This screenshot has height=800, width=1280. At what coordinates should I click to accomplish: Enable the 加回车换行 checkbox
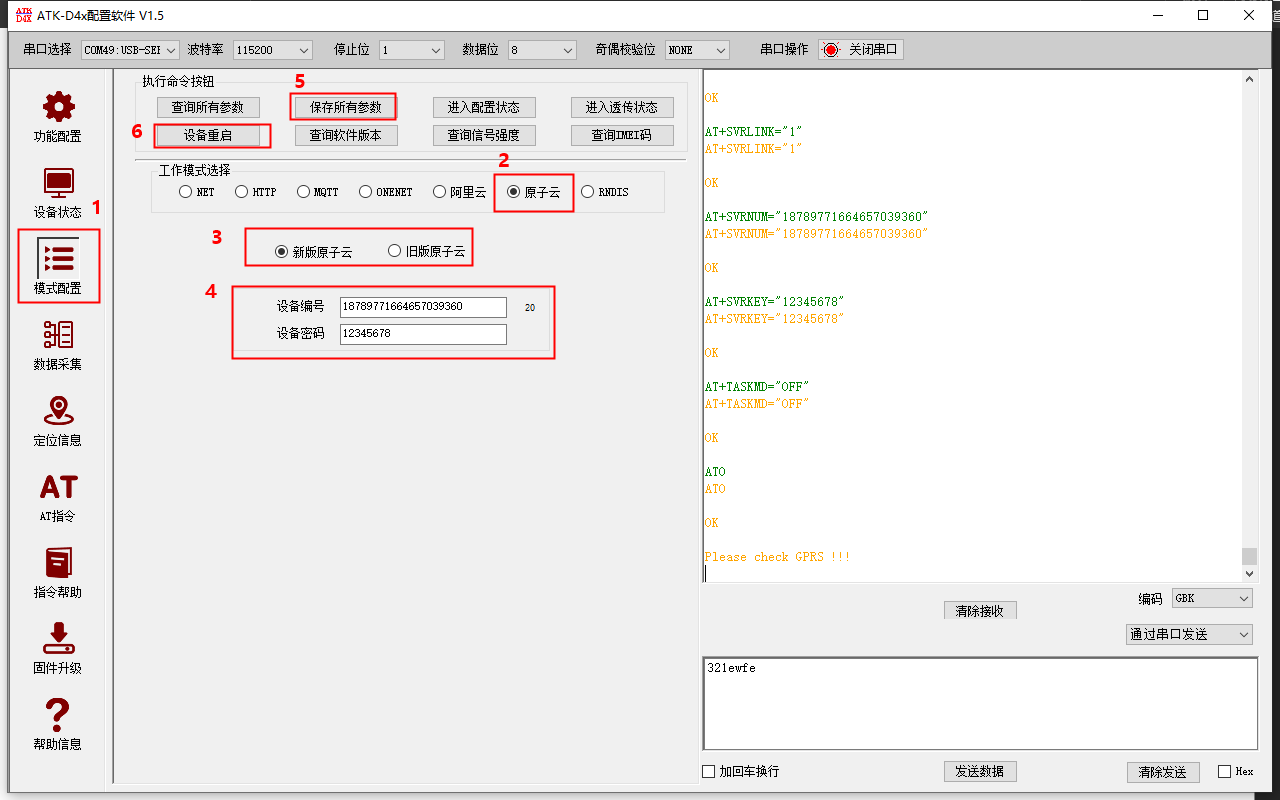point(709,772)
